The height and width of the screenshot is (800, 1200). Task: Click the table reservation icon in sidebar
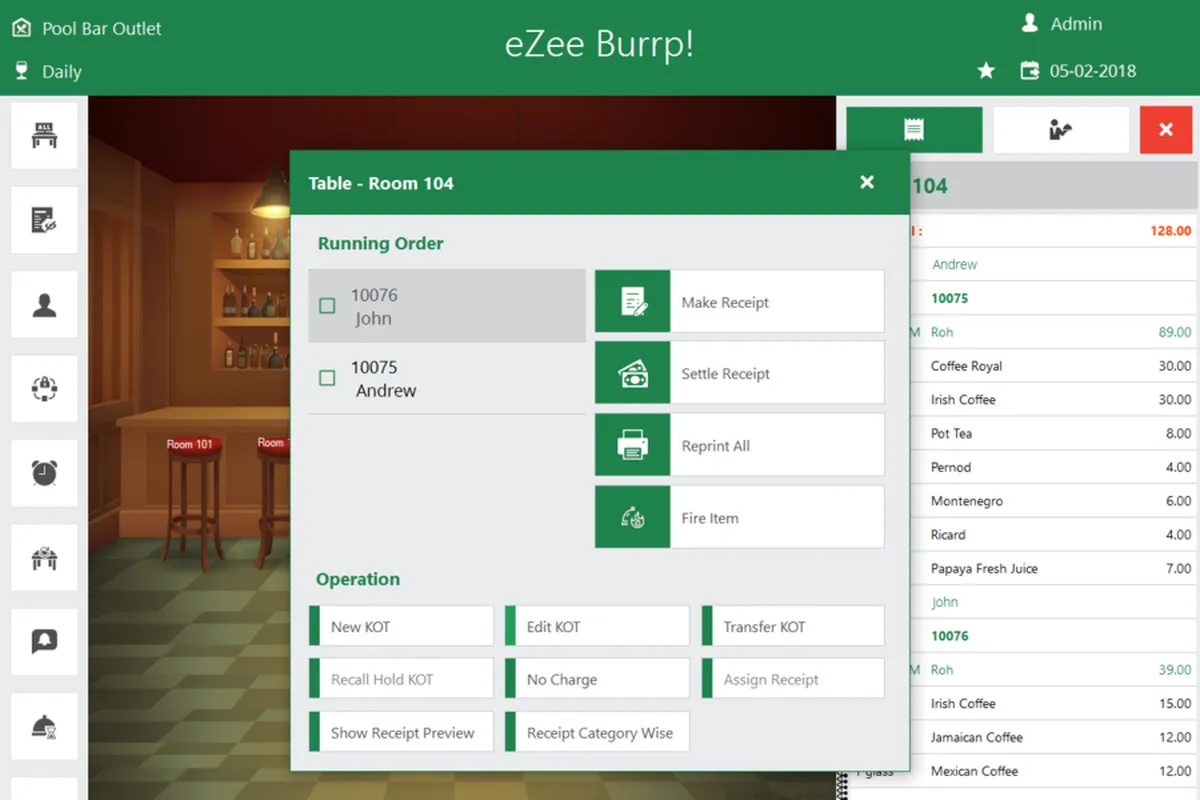[x=44, y=557]
